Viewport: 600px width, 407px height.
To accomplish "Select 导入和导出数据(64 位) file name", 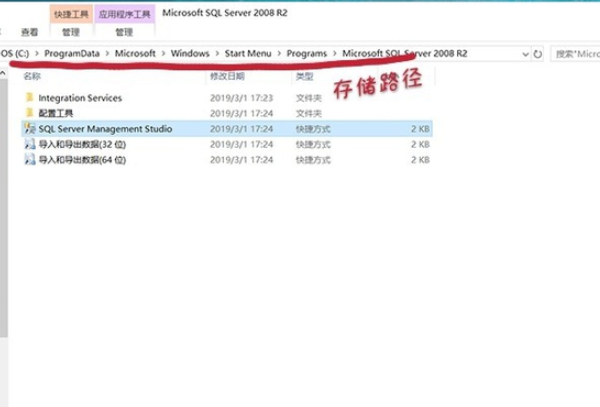I will (82, 160).
